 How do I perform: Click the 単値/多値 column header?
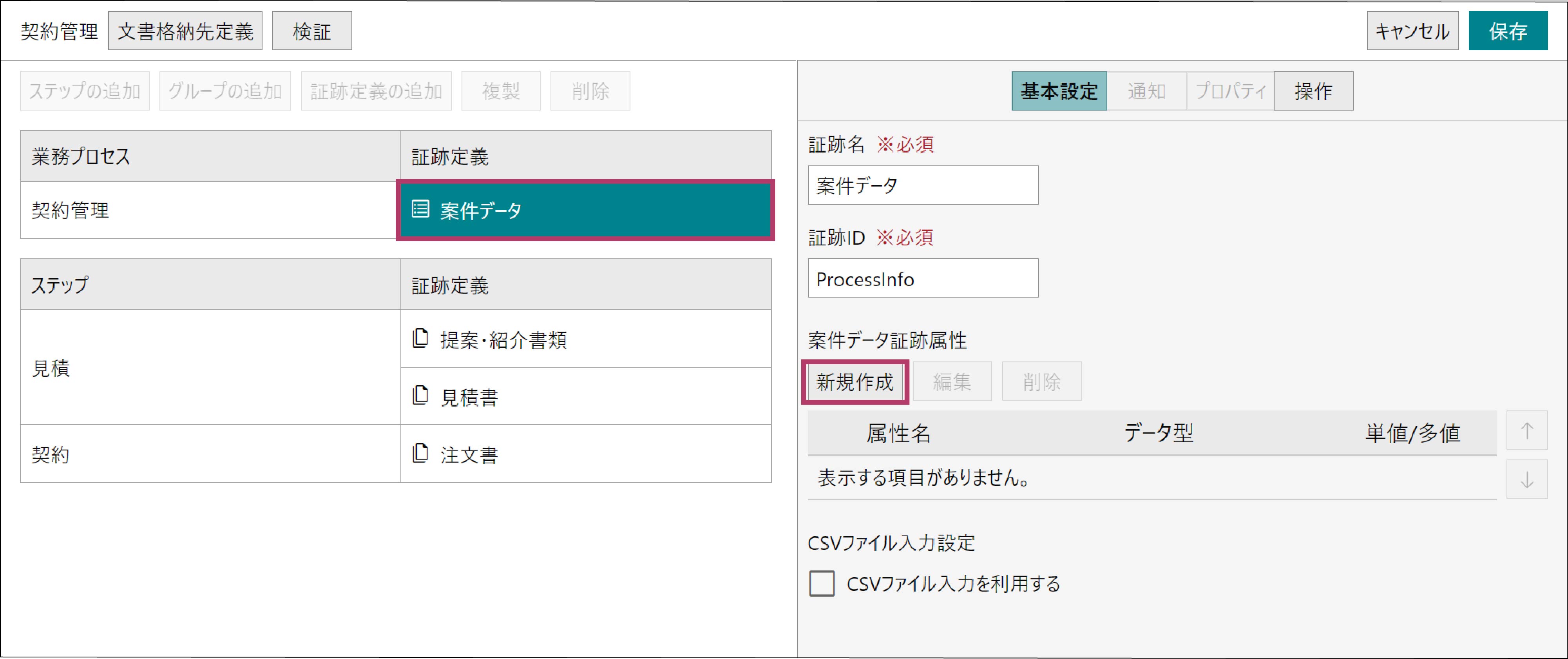coord(1413,433)
